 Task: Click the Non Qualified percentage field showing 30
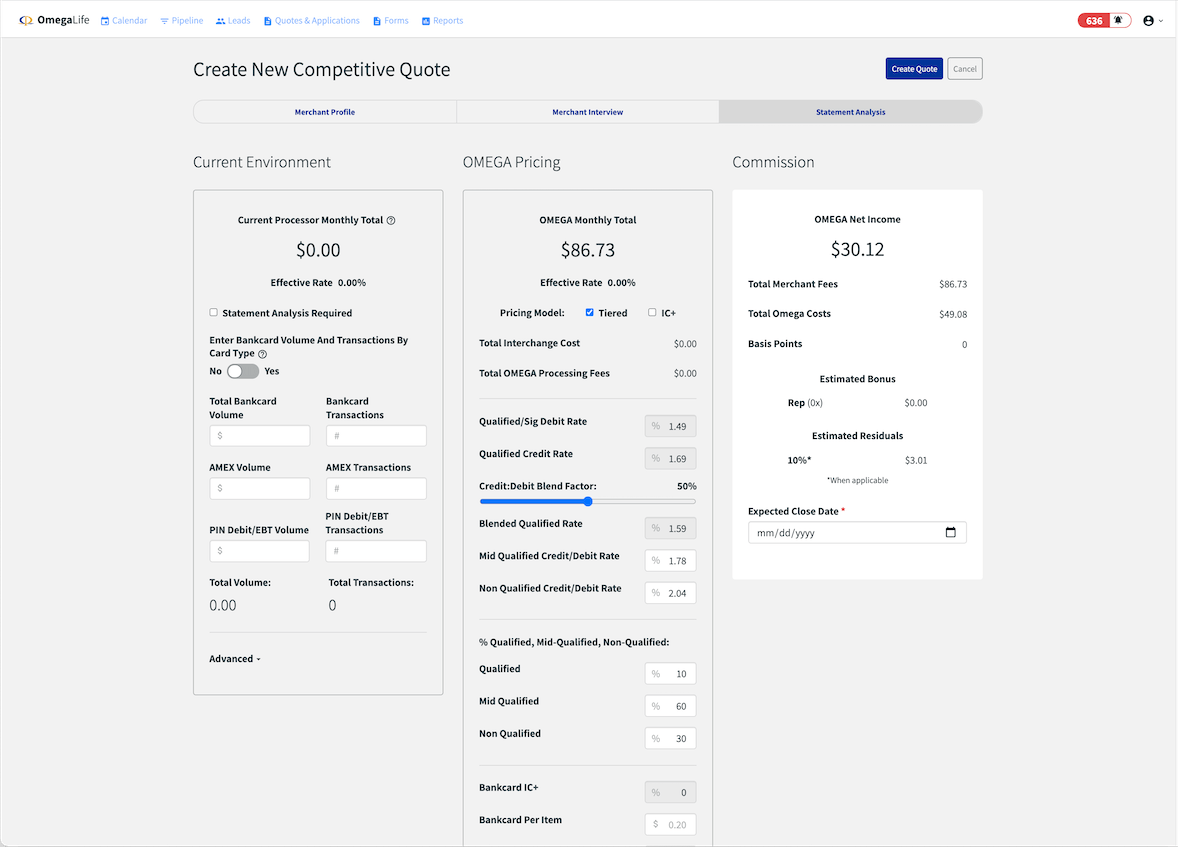click(670, 738)
